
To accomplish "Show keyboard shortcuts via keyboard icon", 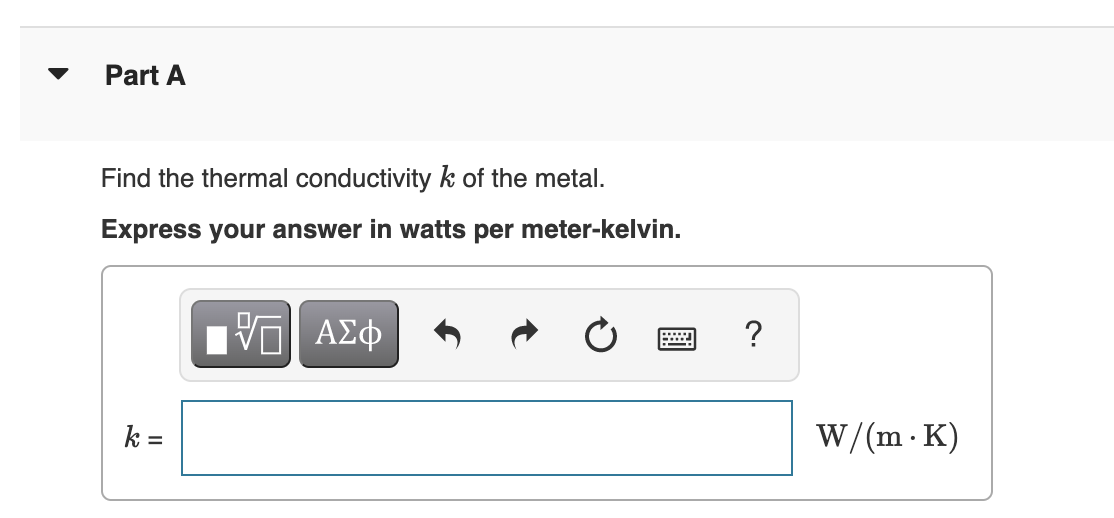I will [x=678, y=339].
